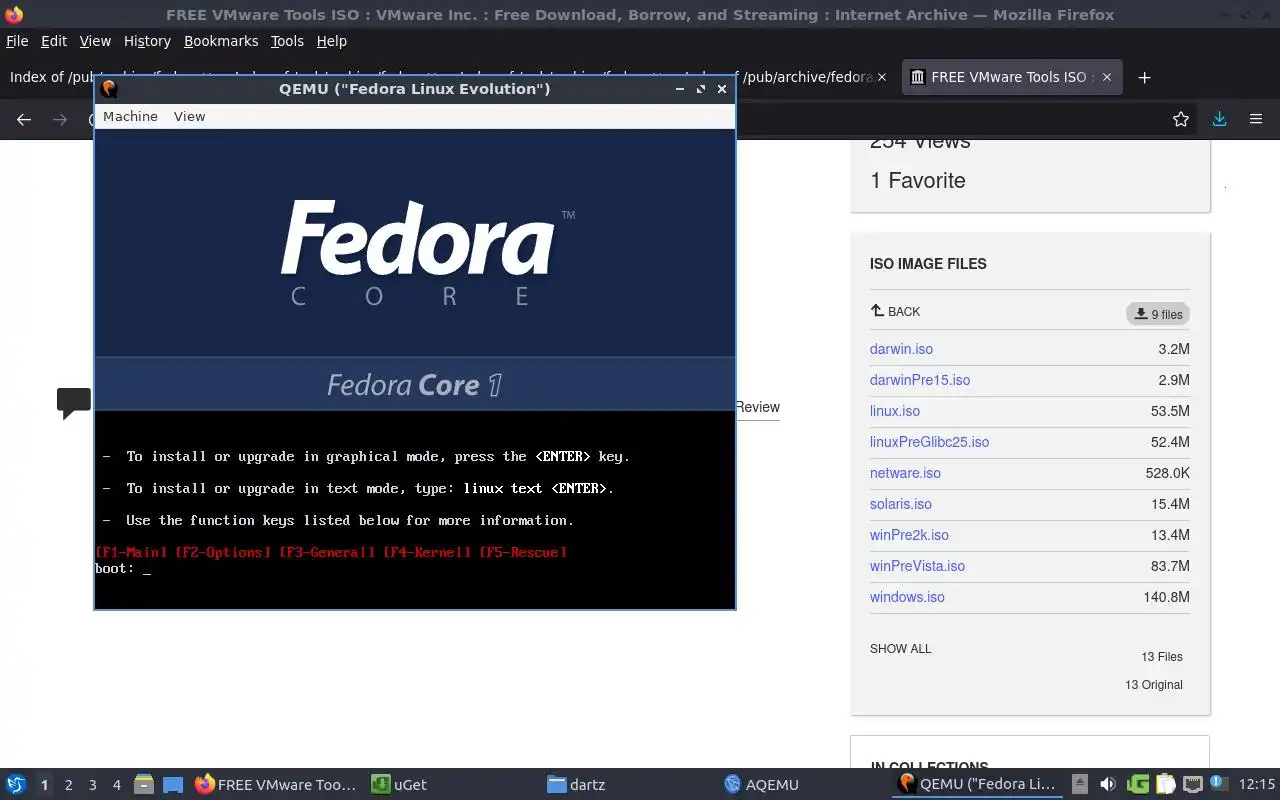
Task: Download the darwin.iso file
Action: [901, 349]
